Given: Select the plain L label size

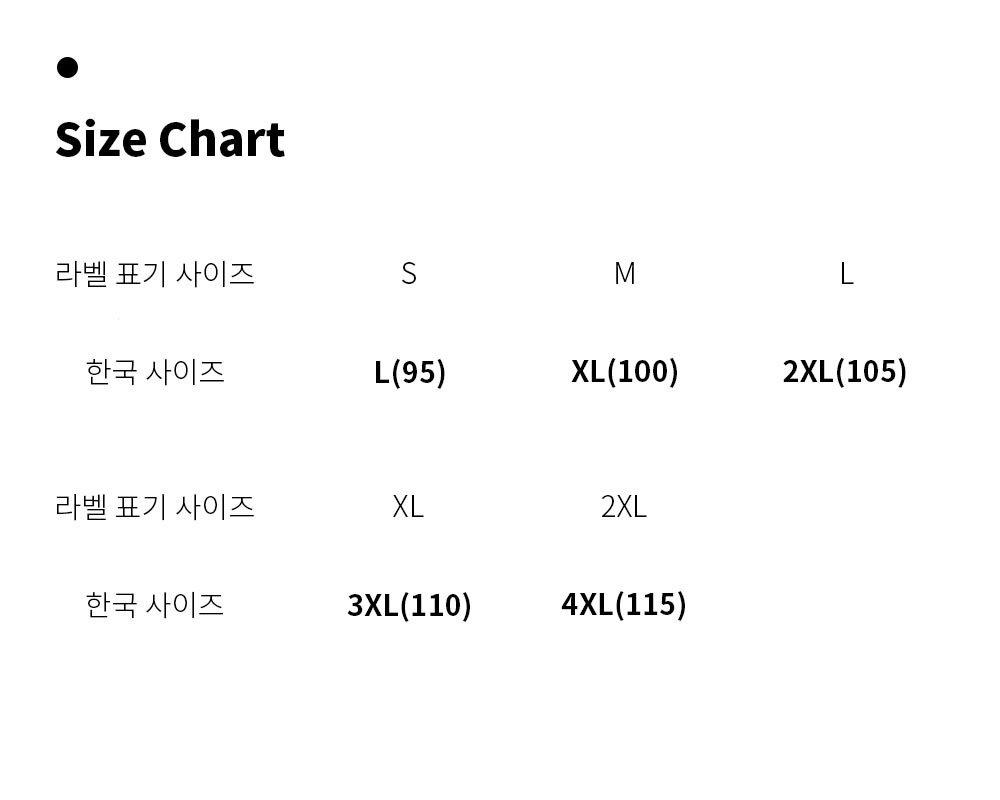Looking at the screenshot, I should (x=846, y=273).
